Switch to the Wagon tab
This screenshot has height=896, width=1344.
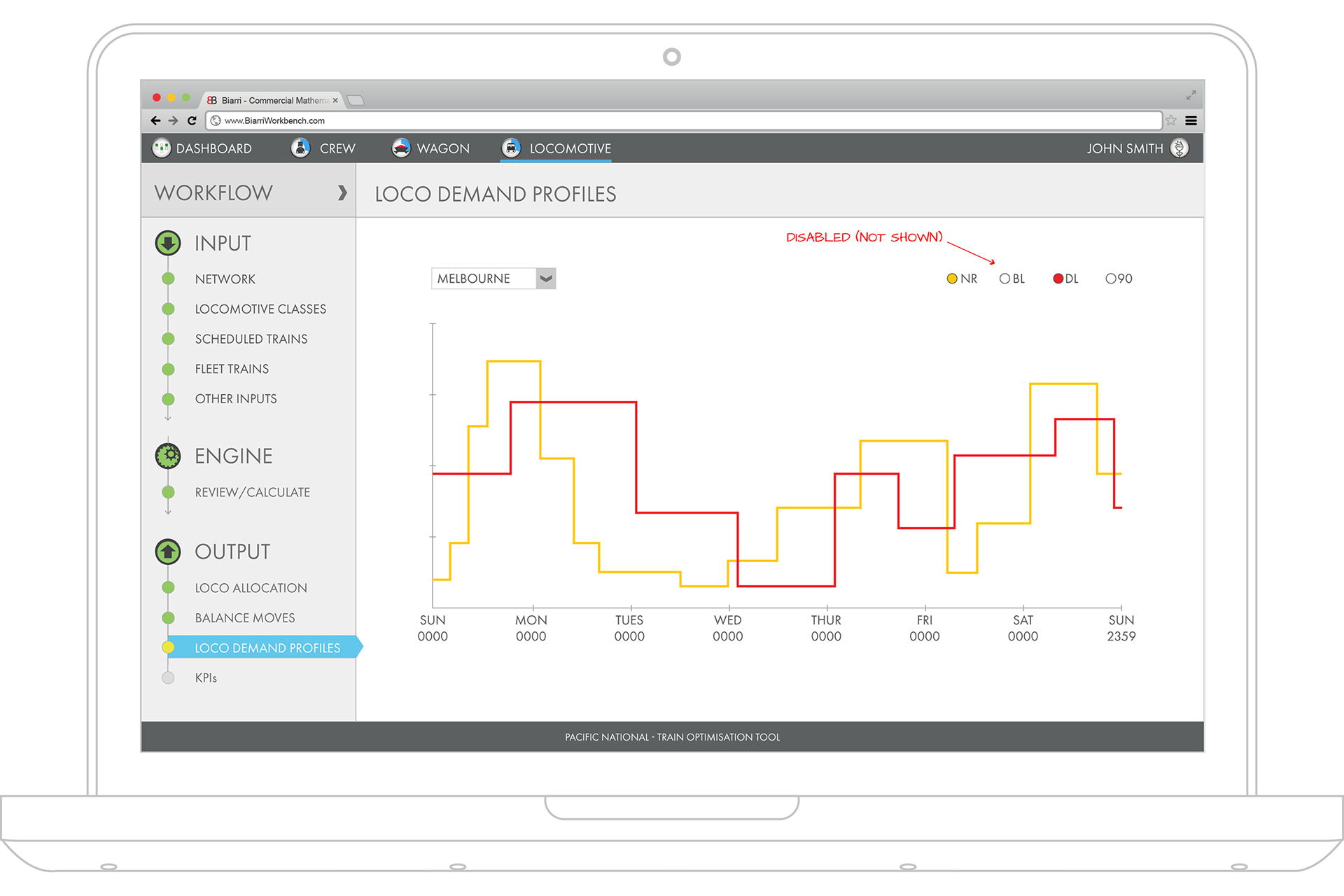click(431, 148)
